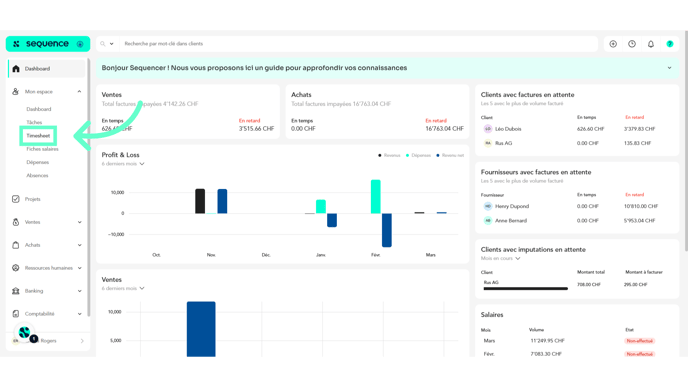The width and height of the screenshot is (688, 387).
Task: Click the teal help icon in header
Action: [x=670, y=44]
